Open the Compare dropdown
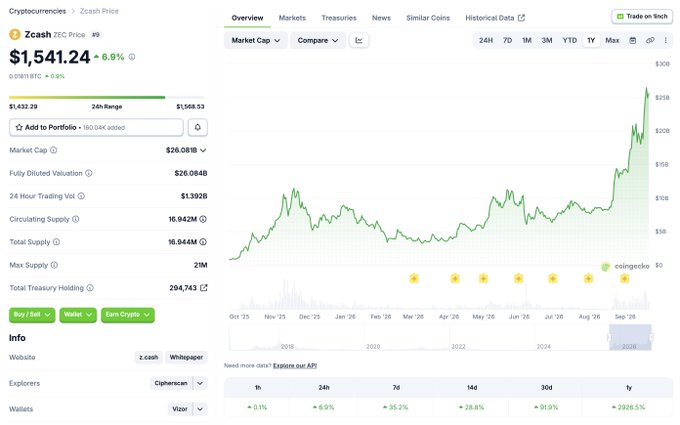The width and height of the screenshot is (680, 425). pos(317,40)
